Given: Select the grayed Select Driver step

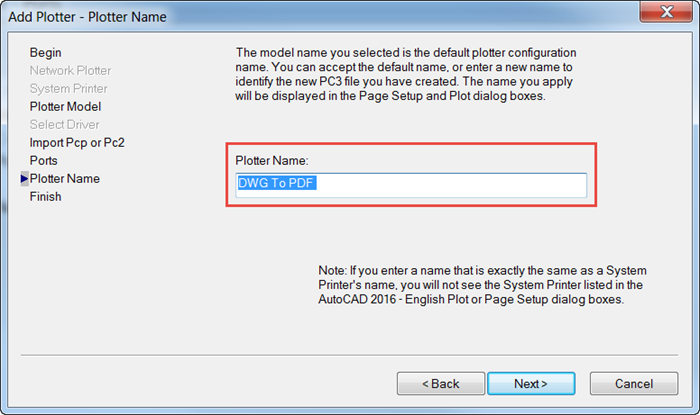Looking at the screenshot, I should tap(64, 124).
